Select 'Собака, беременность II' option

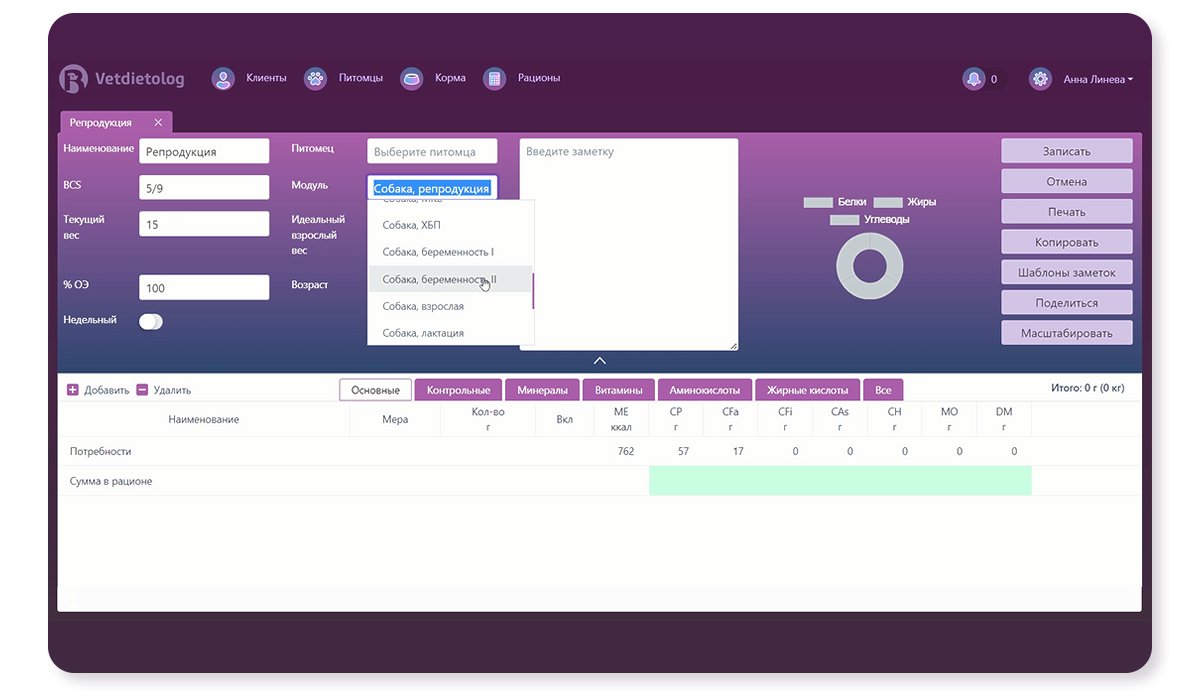point(439,280)
